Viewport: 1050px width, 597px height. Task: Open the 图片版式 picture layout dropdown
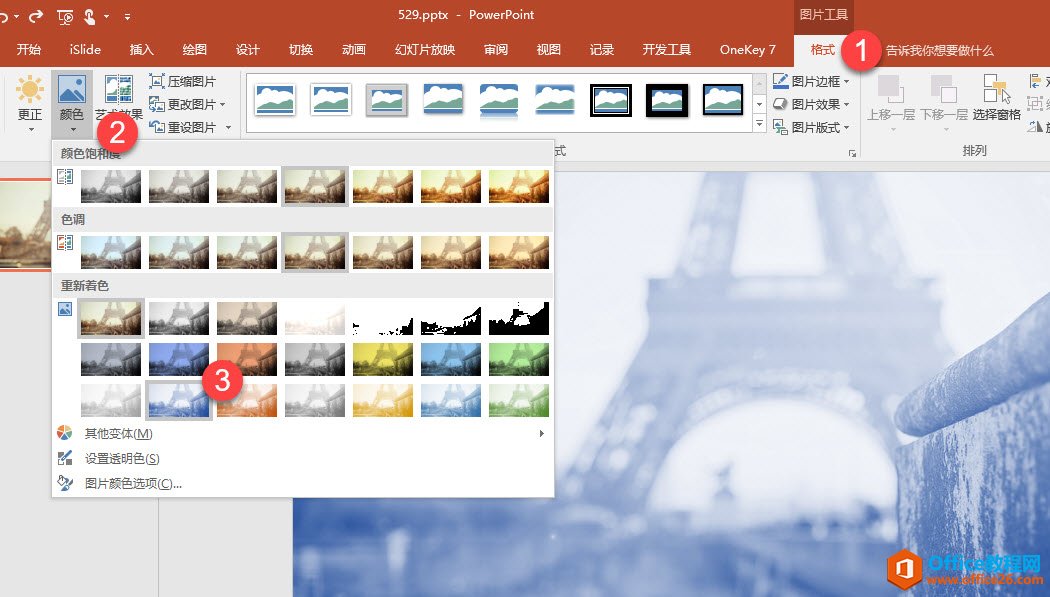pyautogui.click(x=811, y=127)
